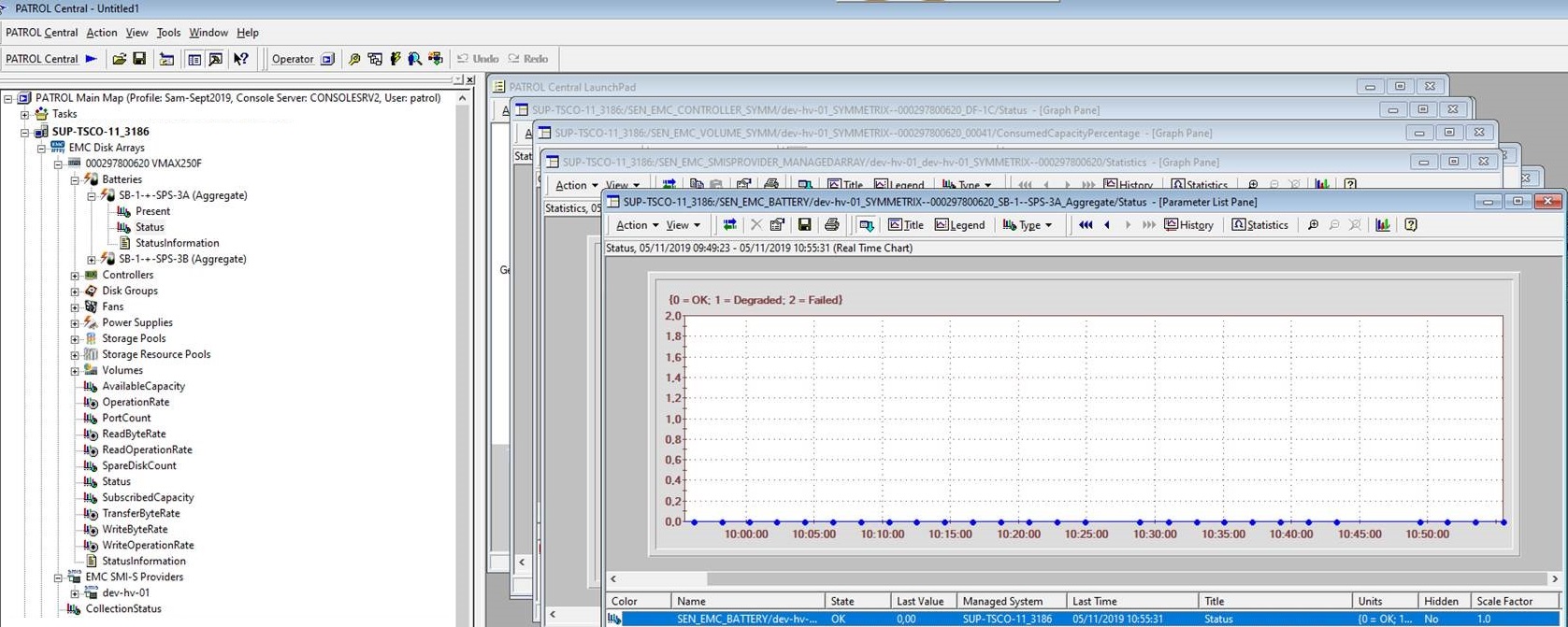Click the History button in Status pane

[1188, 225]
